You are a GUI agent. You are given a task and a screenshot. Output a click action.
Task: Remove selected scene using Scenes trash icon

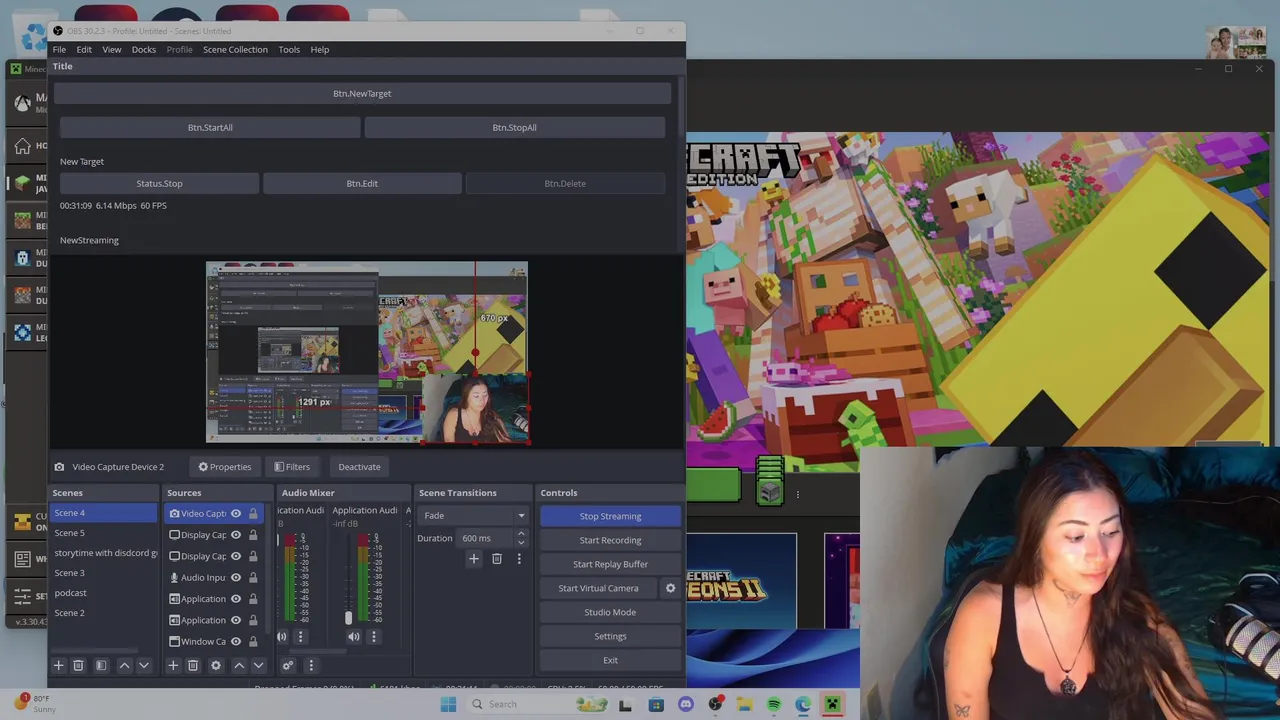pos(78,665)
